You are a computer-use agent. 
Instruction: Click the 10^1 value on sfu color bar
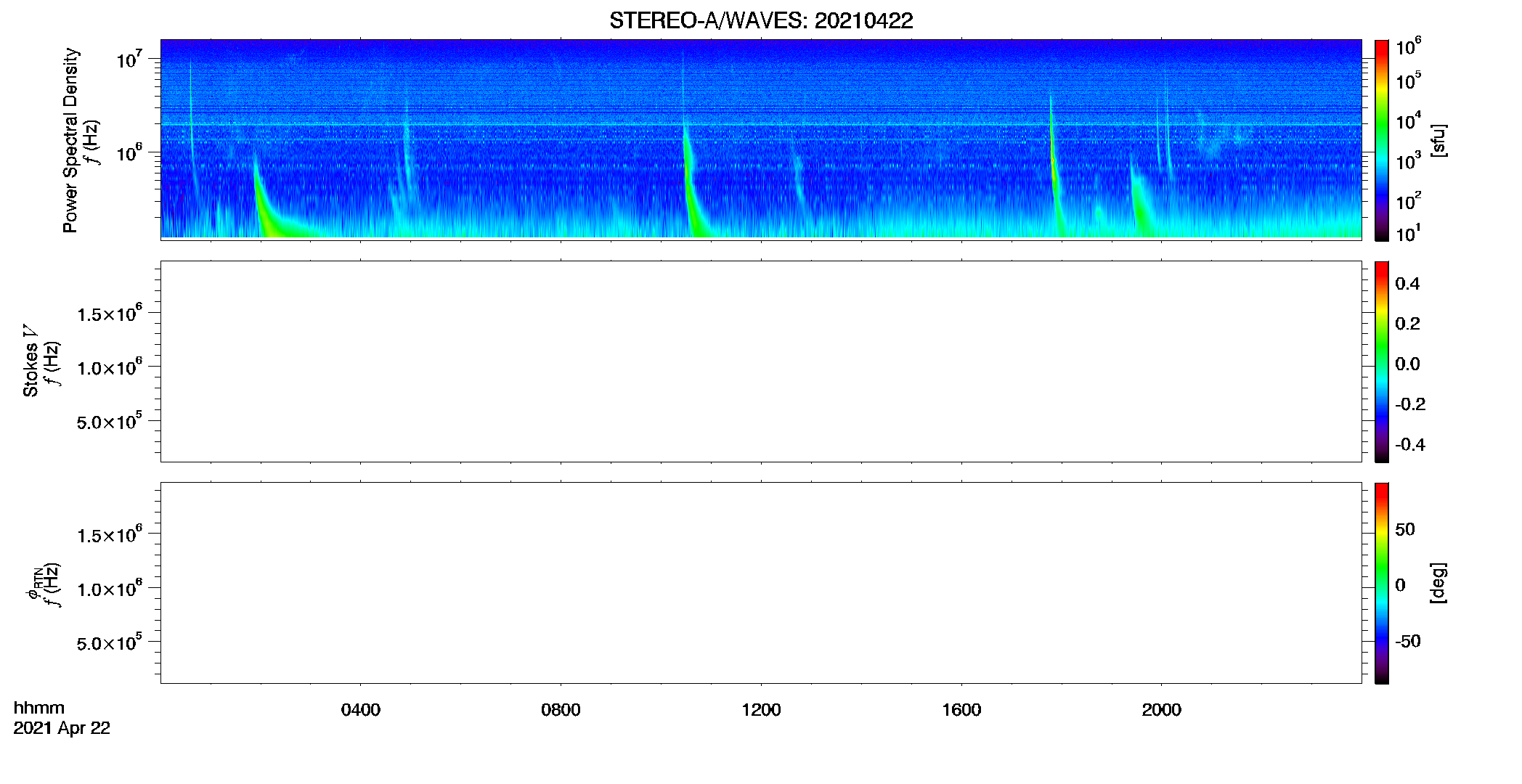tap(1409, 234)
